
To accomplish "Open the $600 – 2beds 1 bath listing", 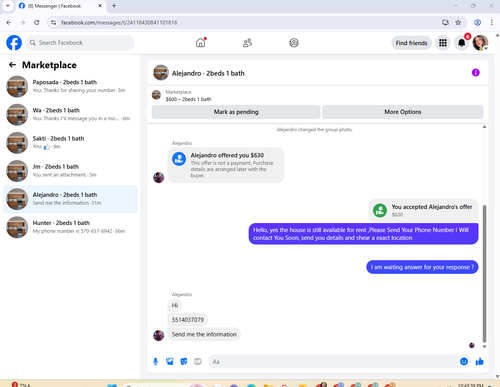I will click(188, 99).
